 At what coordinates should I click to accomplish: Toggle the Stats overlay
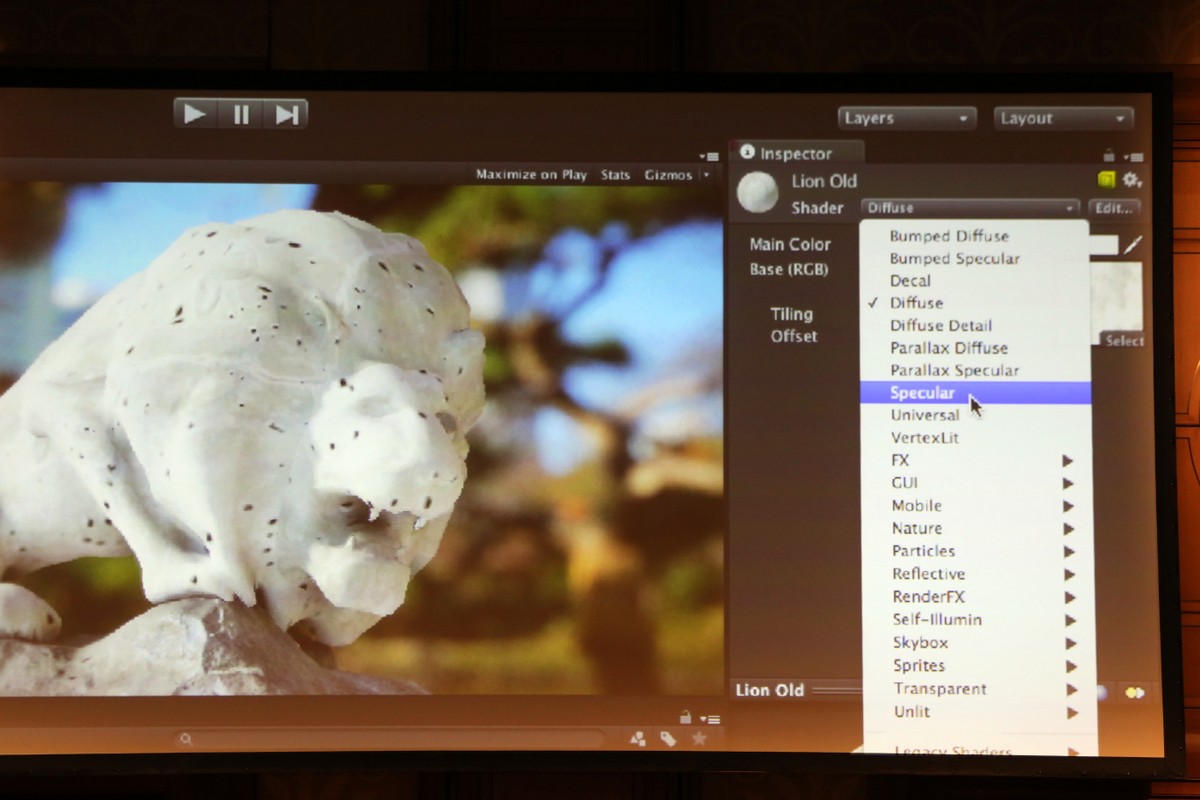tap(615, 175)
